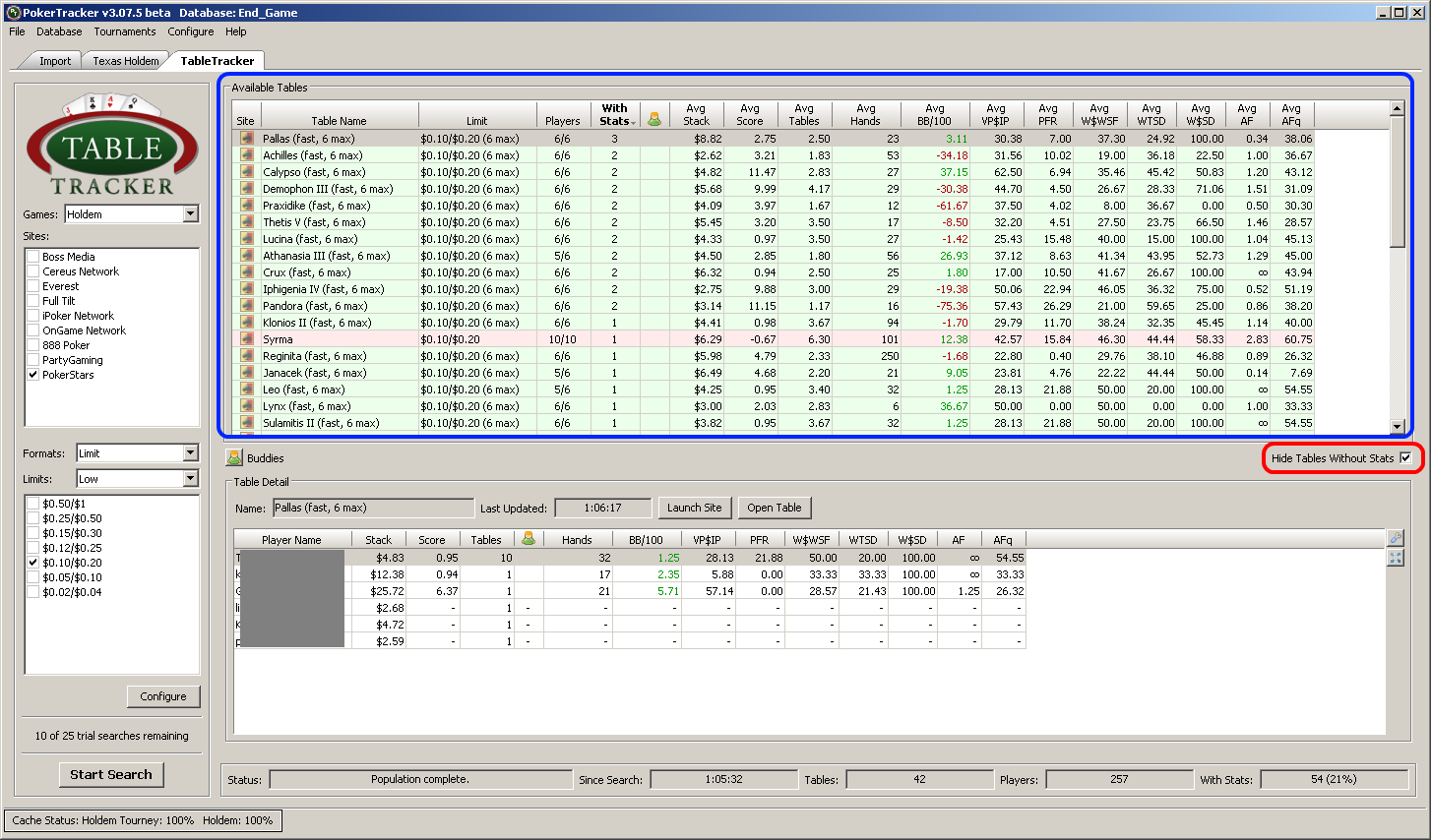Click the Launch Site button
Image resolution: width=1431 pixels, height=840 pixels.
pyautogui.click(x=694, y=508)
